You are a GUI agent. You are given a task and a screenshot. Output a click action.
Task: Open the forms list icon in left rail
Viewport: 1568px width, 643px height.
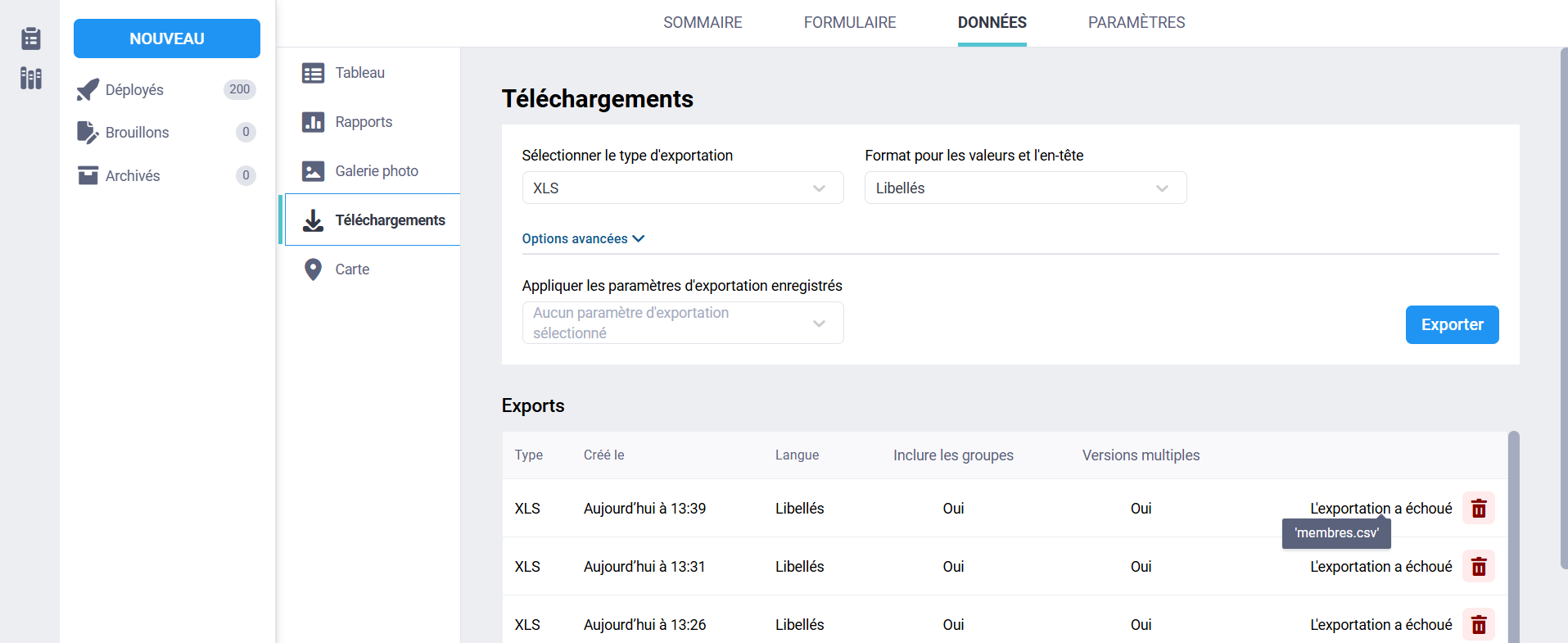31,38
